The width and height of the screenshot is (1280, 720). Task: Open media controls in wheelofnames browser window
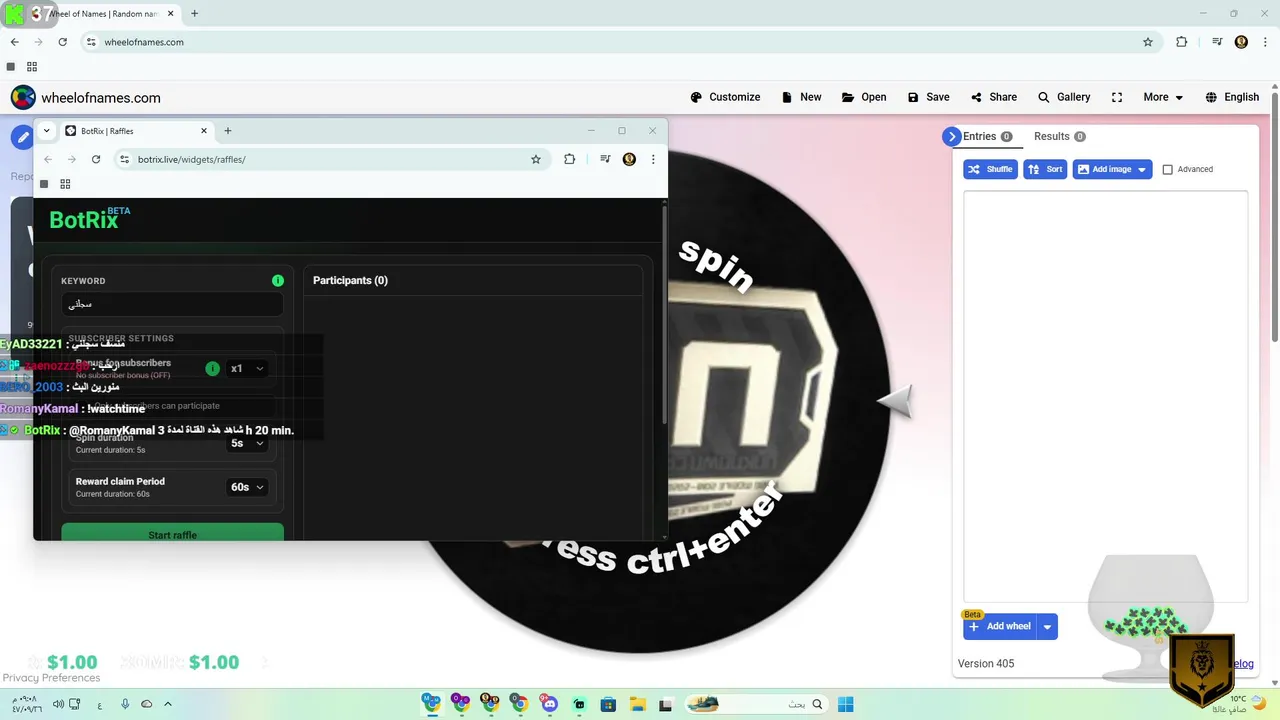pos(1217,42)
